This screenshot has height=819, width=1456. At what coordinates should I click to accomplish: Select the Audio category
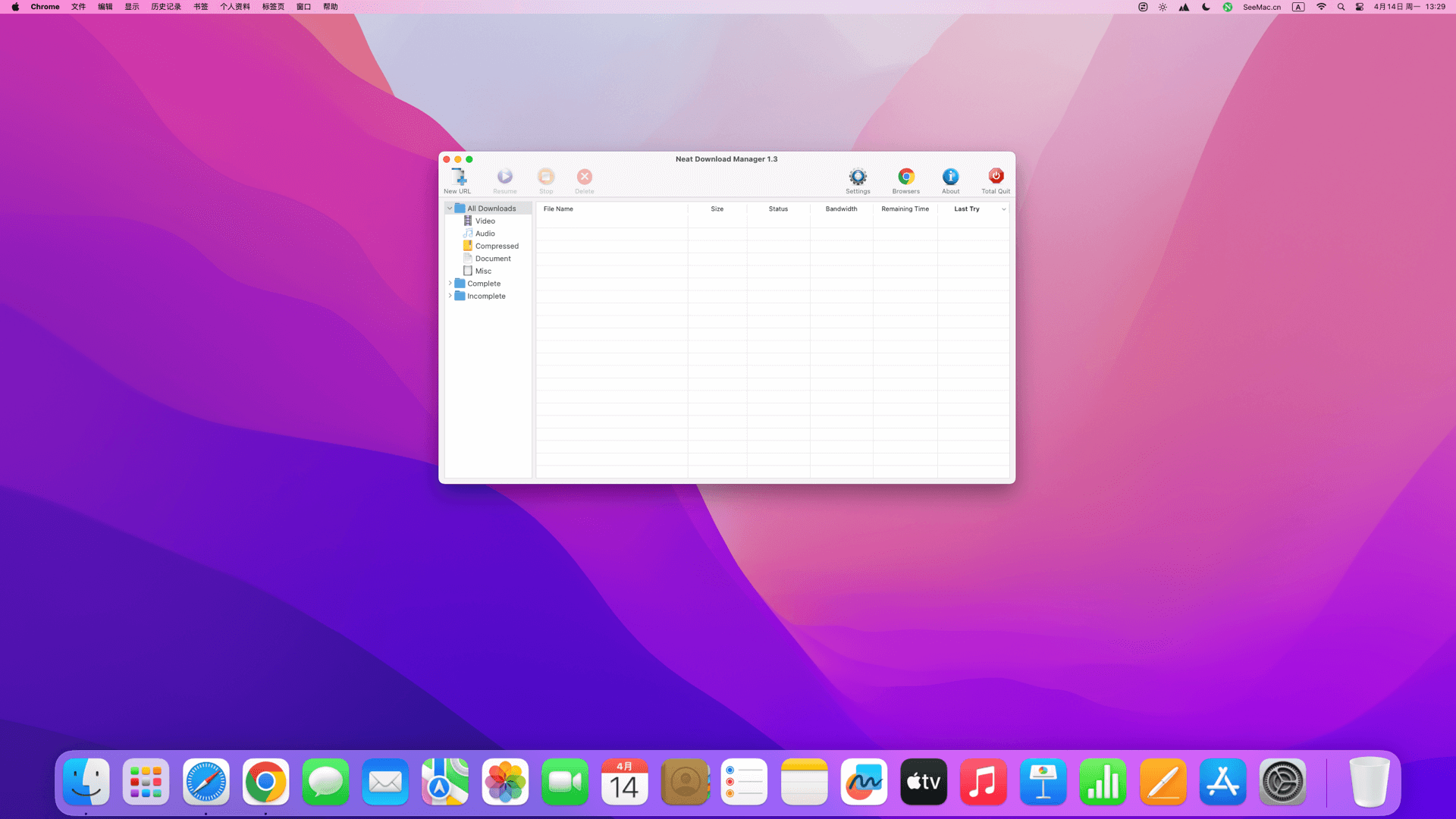[x=485, y=234]
